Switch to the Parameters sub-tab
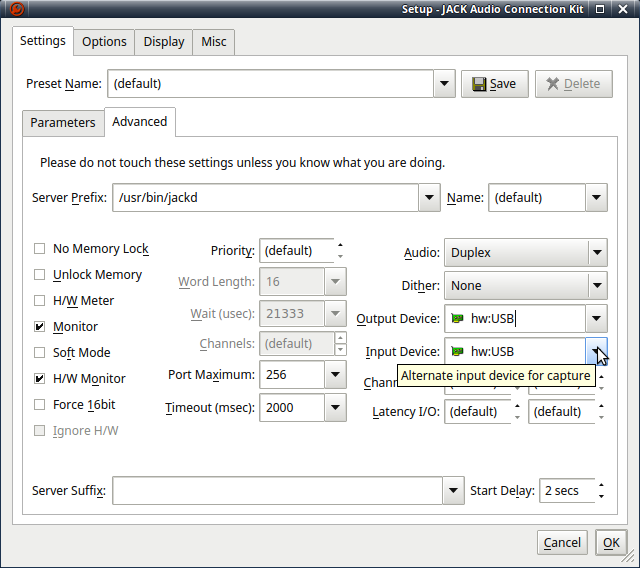This screenshot has width=640, height=568. tap(63, 122)
